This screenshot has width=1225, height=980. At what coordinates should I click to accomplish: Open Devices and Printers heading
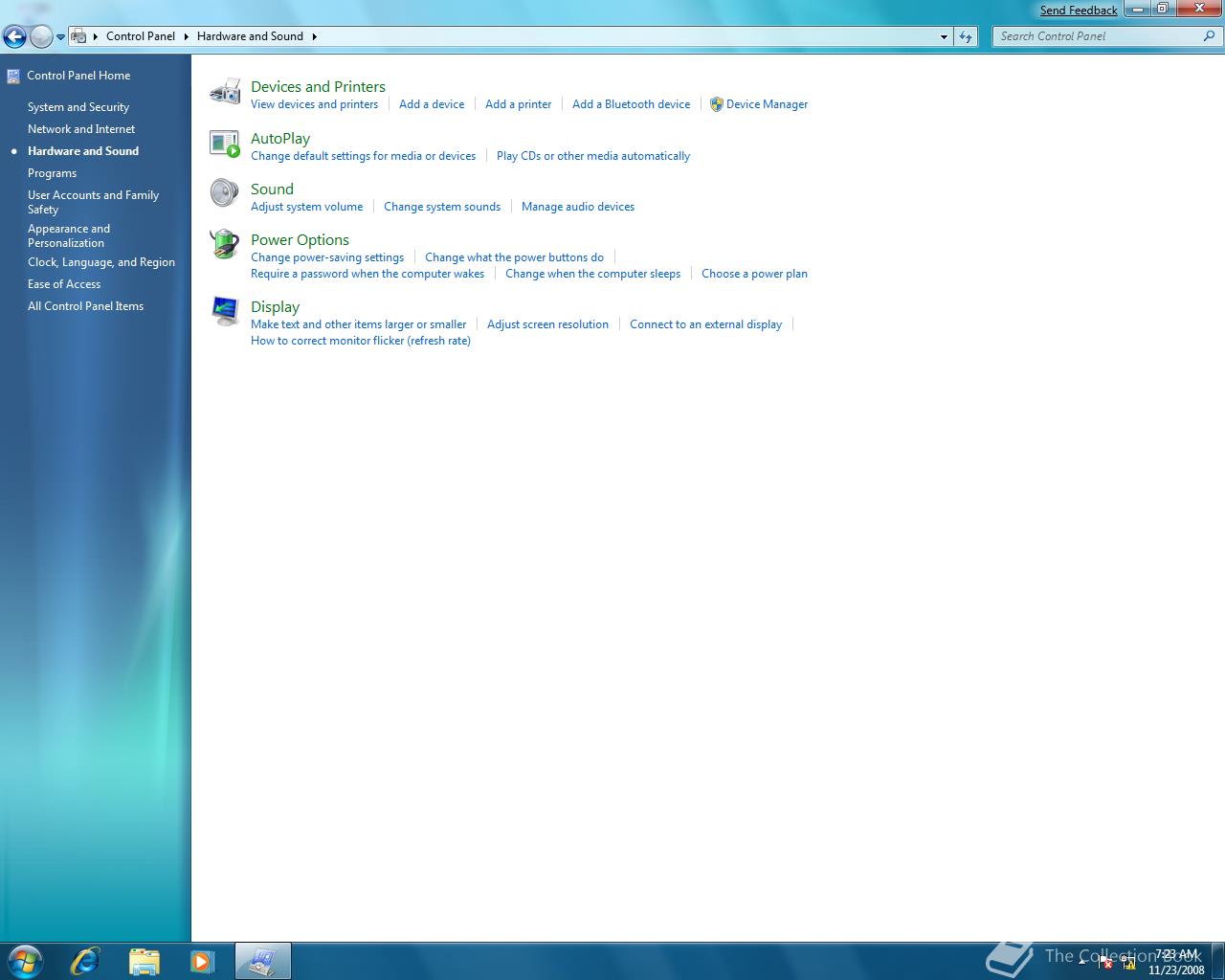click(318, 86)
